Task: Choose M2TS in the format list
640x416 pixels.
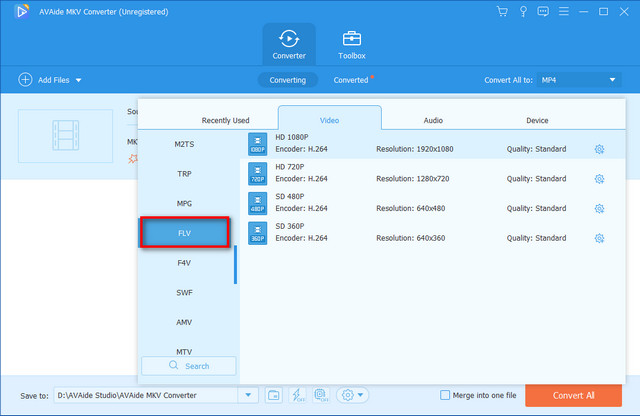Action: click(184, 144)
